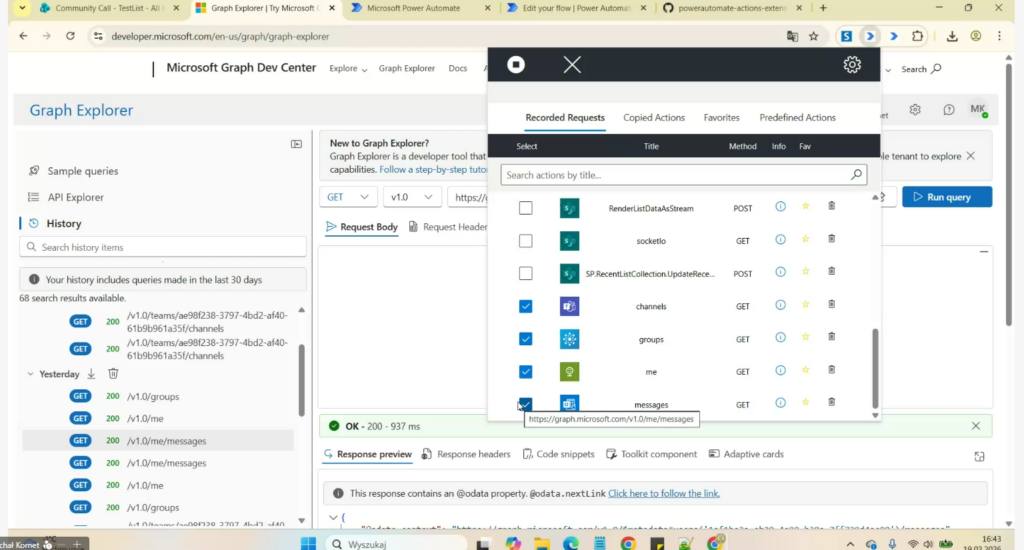Delete Yesterday's history with trash icon
The image size is (1024, 550).
click(113, 374)
